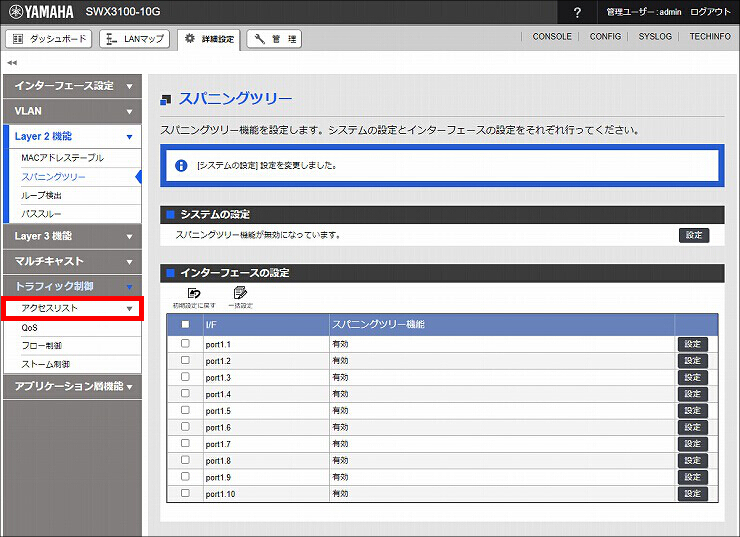Check the port1.1 checkbox

pyautogui.click(x=185, y=344)
